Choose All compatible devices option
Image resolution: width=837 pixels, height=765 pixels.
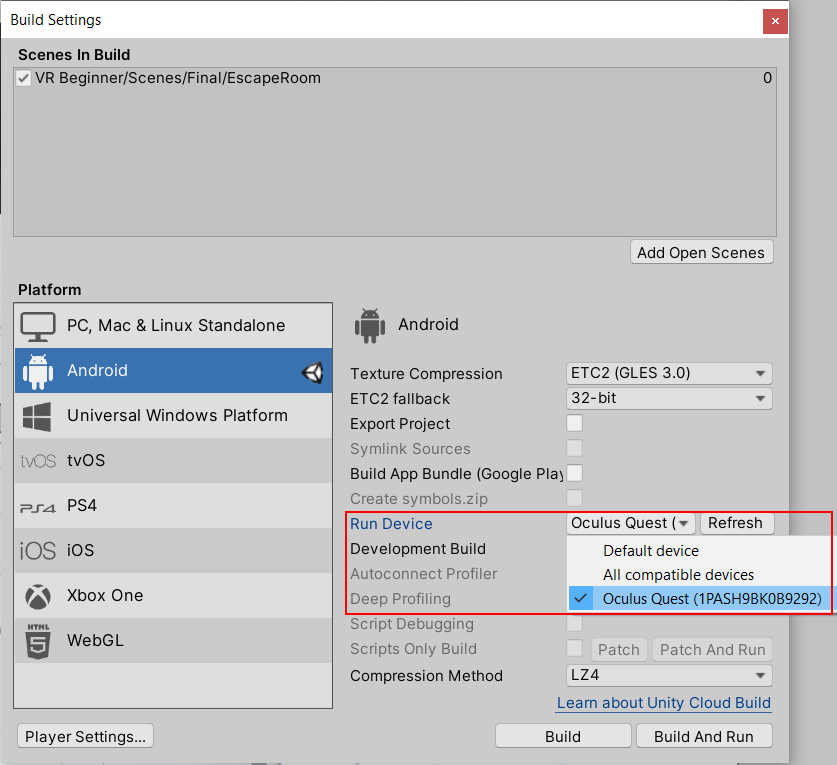click(x=699, y=575)
